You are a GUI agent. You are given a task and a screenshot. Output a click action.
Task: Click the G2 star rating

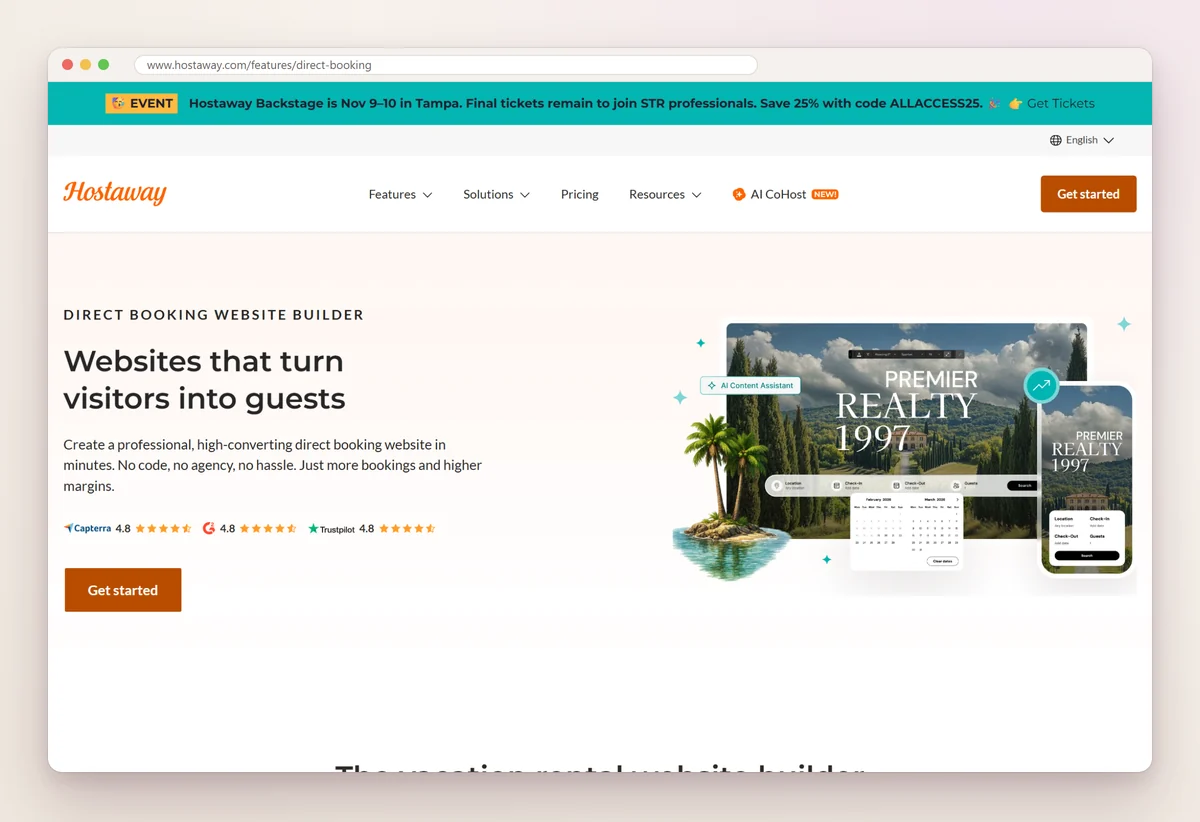tap(268, 528)
